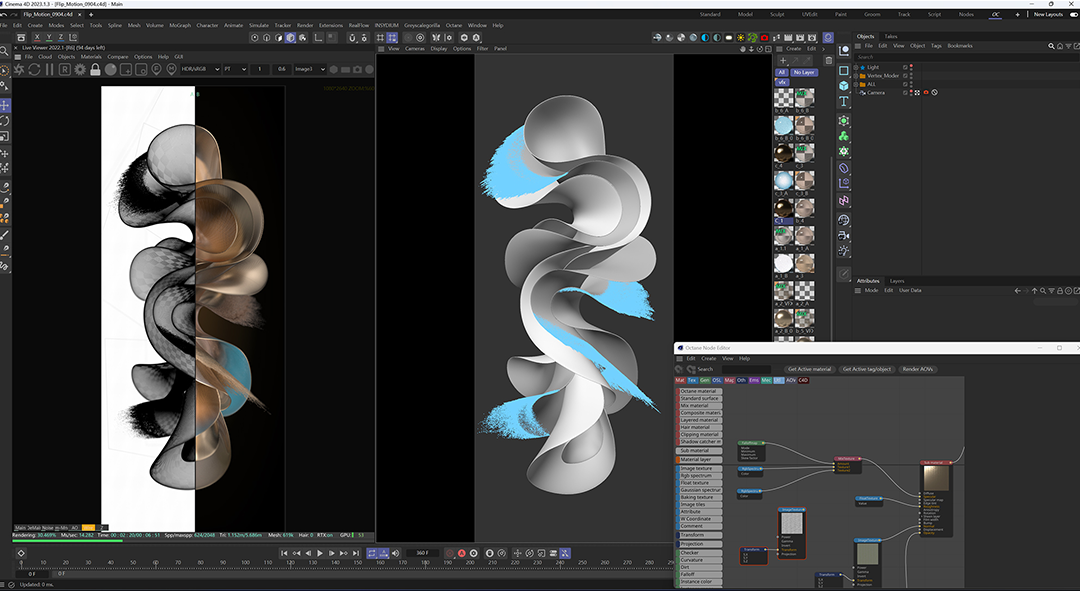Select the Move tool in left toolbar
The height and width of the screenshot is (591, 1080).
tap(5, 105)
